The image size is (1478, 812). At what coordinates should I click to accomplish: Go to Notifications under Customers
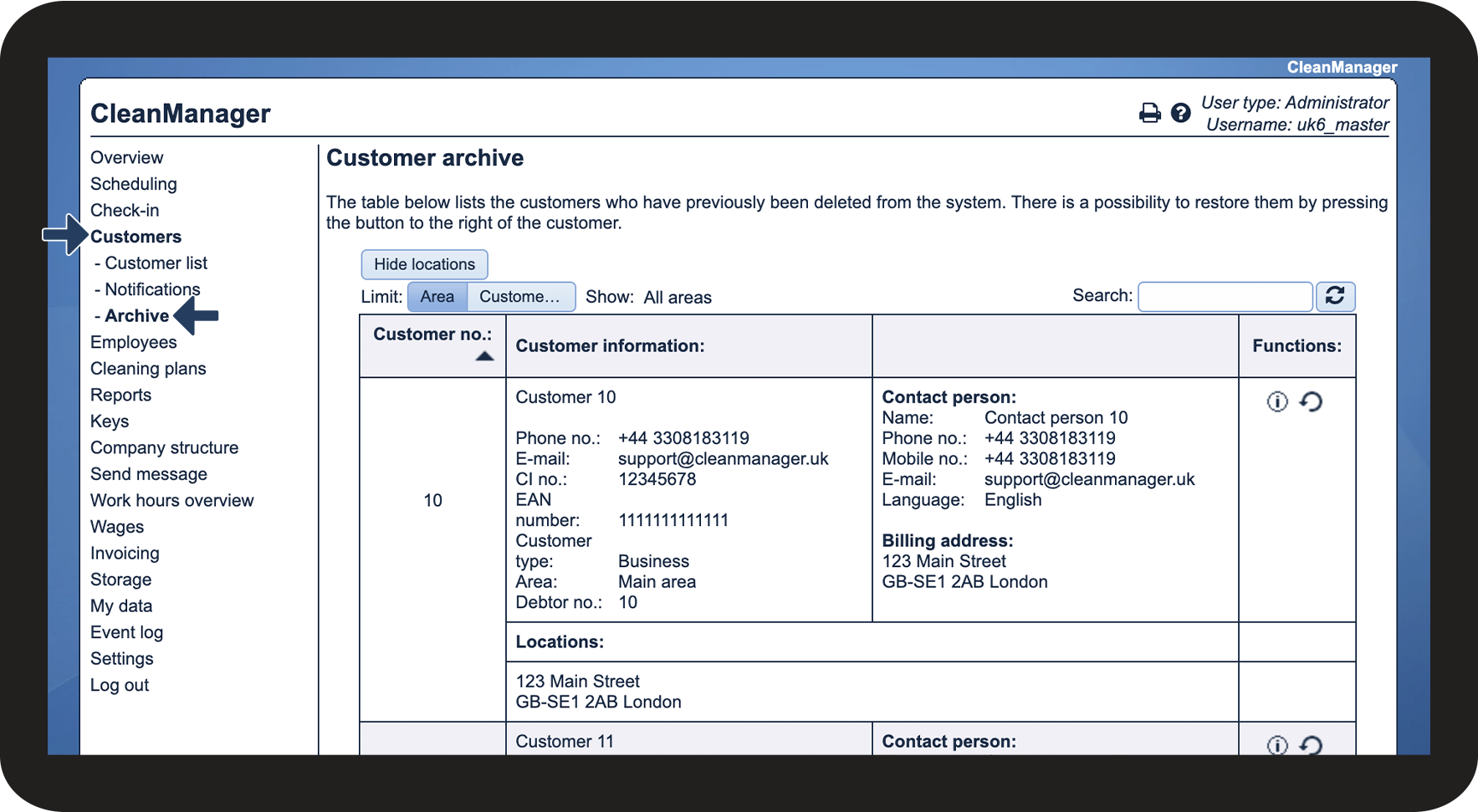coord(152,289)
